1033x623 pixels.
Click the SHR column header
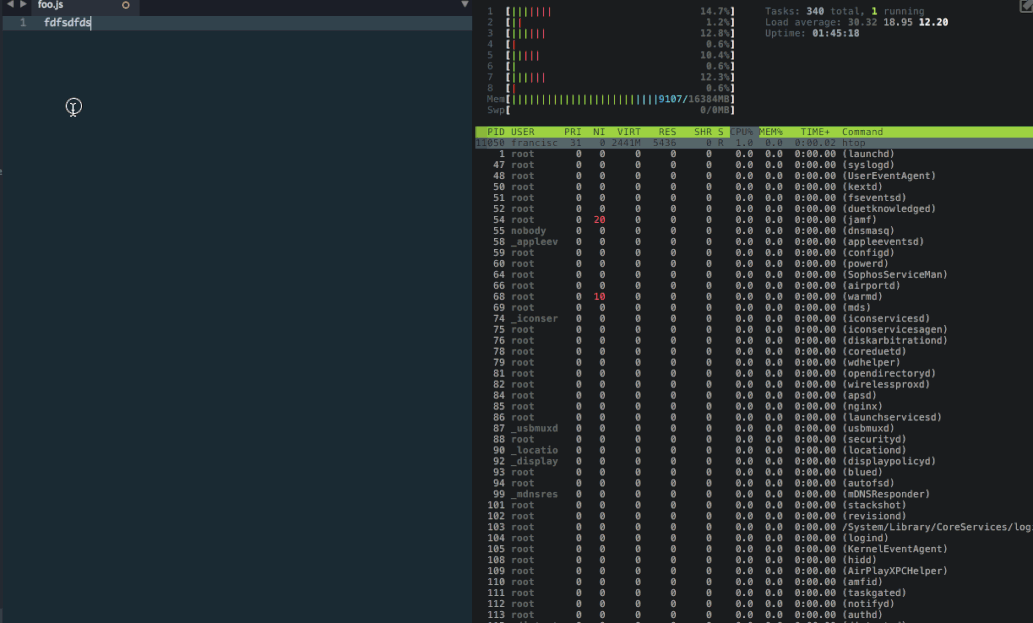tap(703, 132)
